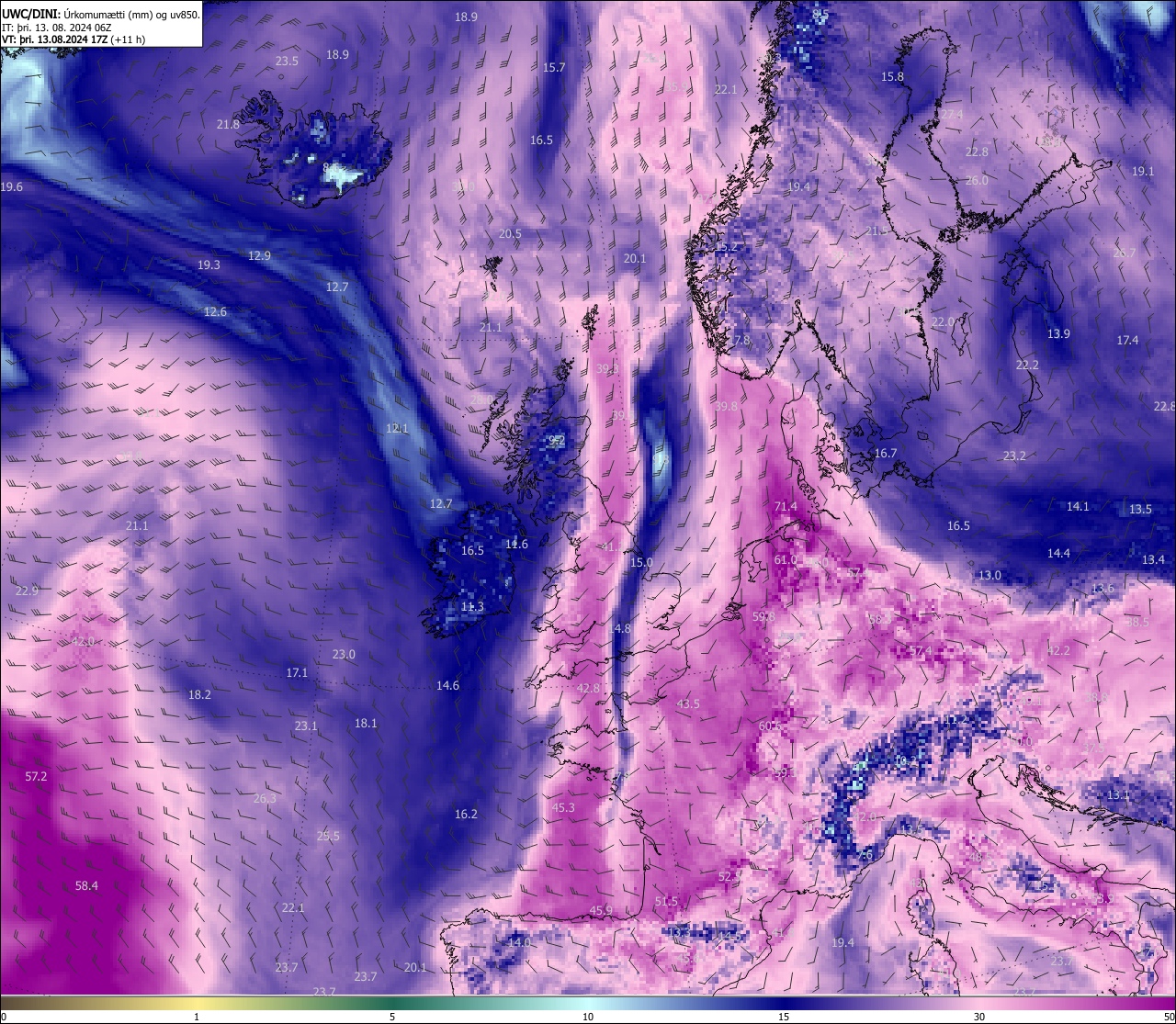This screenshot has height=1024, width=1176.
Task: Click the value 14.8 over England
Action: tap(620, 628)
